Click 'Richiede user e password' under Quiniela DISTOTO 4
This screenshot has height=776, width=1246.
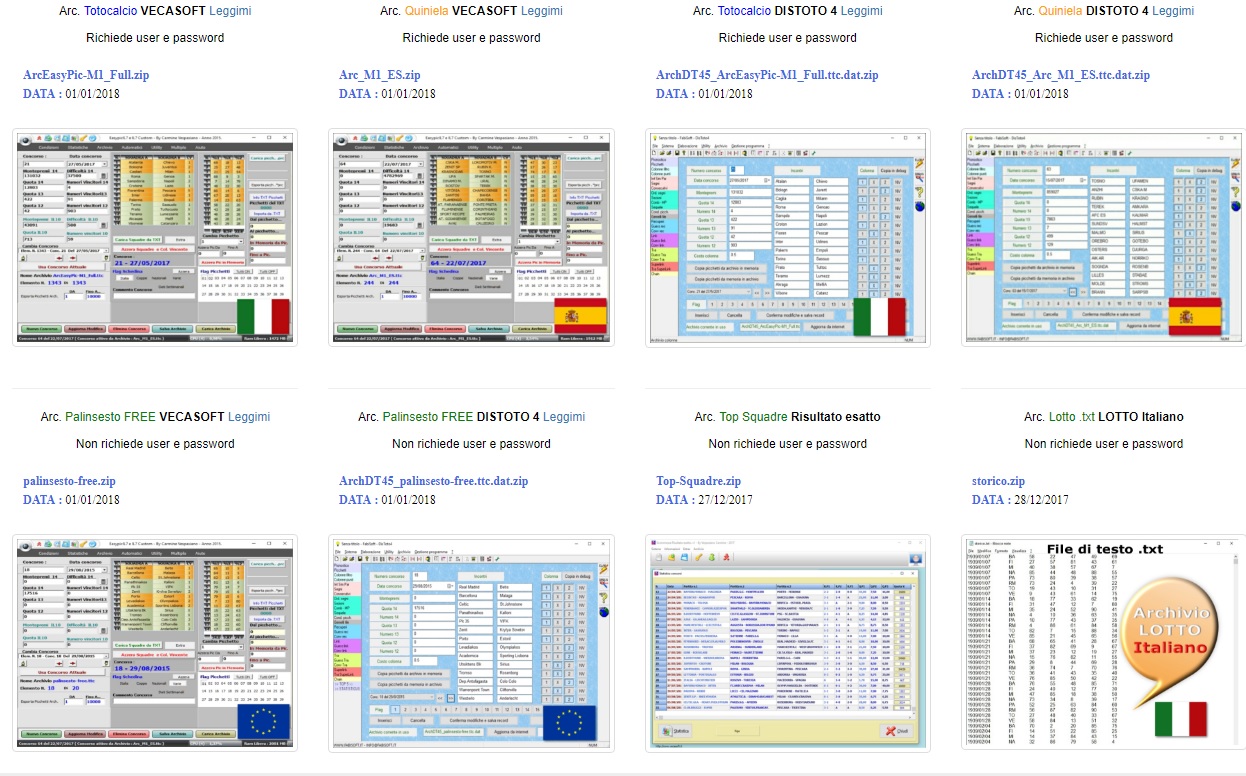coord(1104,38)
